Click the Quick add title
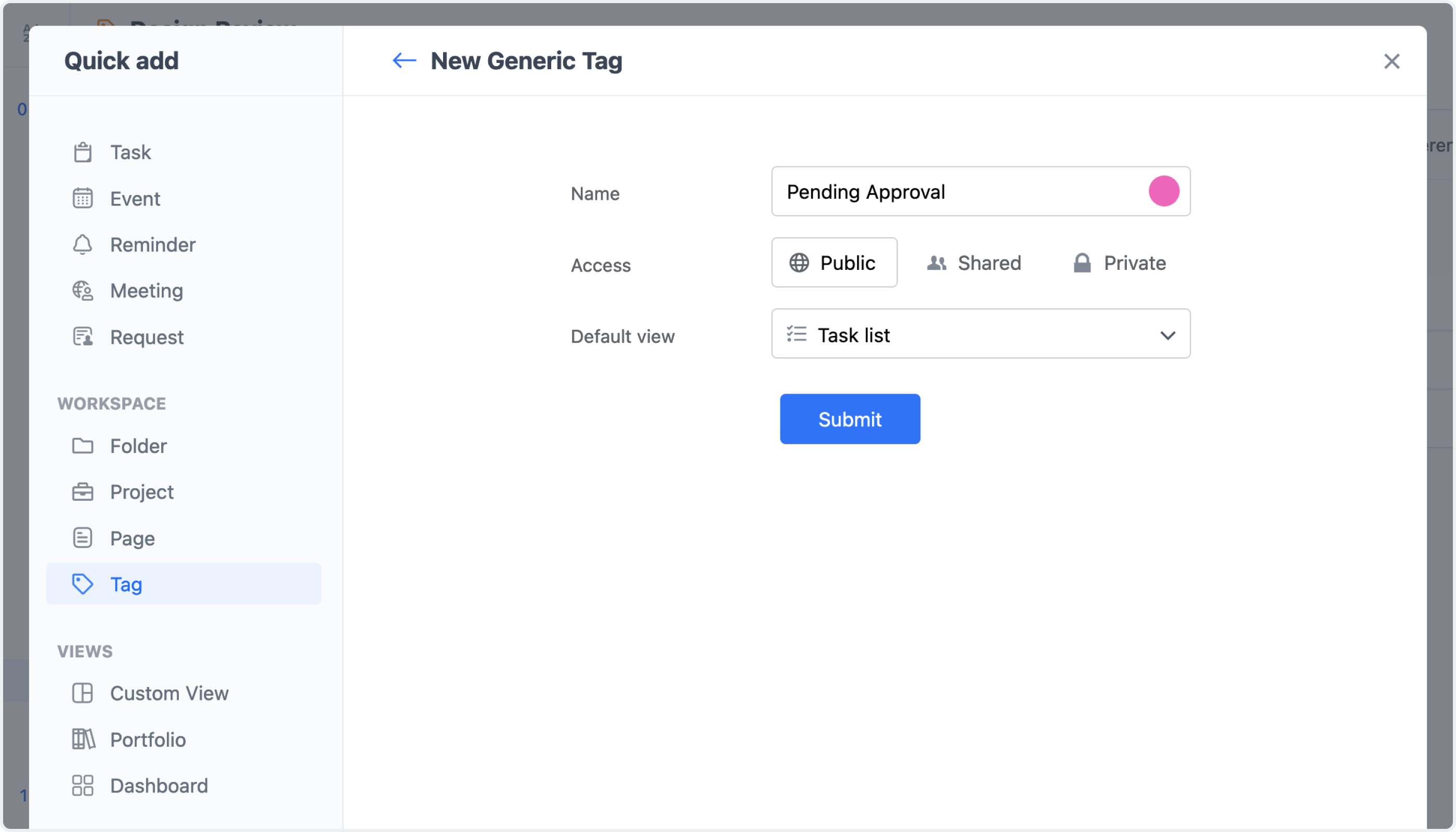The image size is (1456, 832). 122,60
